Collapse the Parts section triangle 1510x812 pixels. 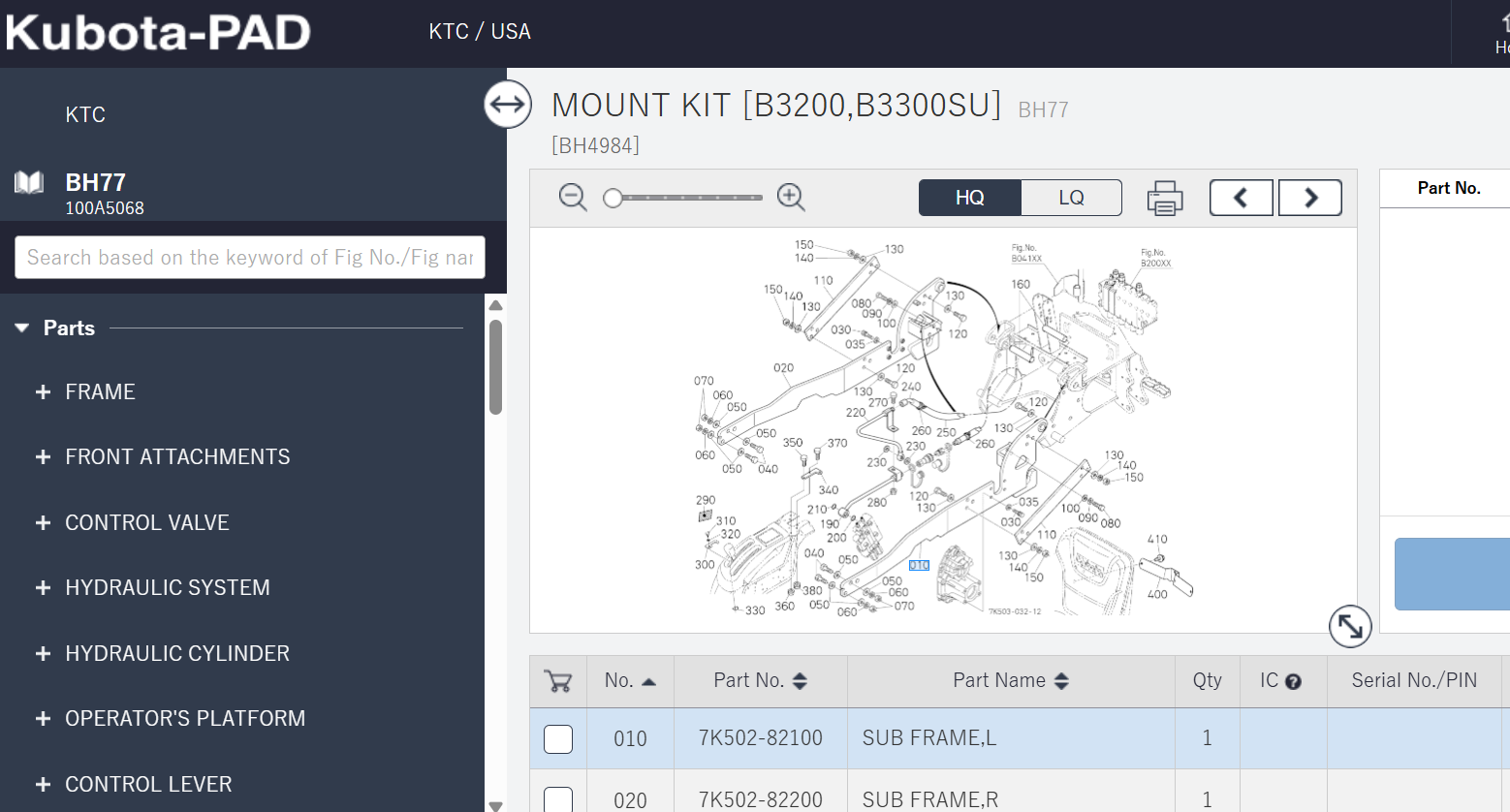pos(22,328)
